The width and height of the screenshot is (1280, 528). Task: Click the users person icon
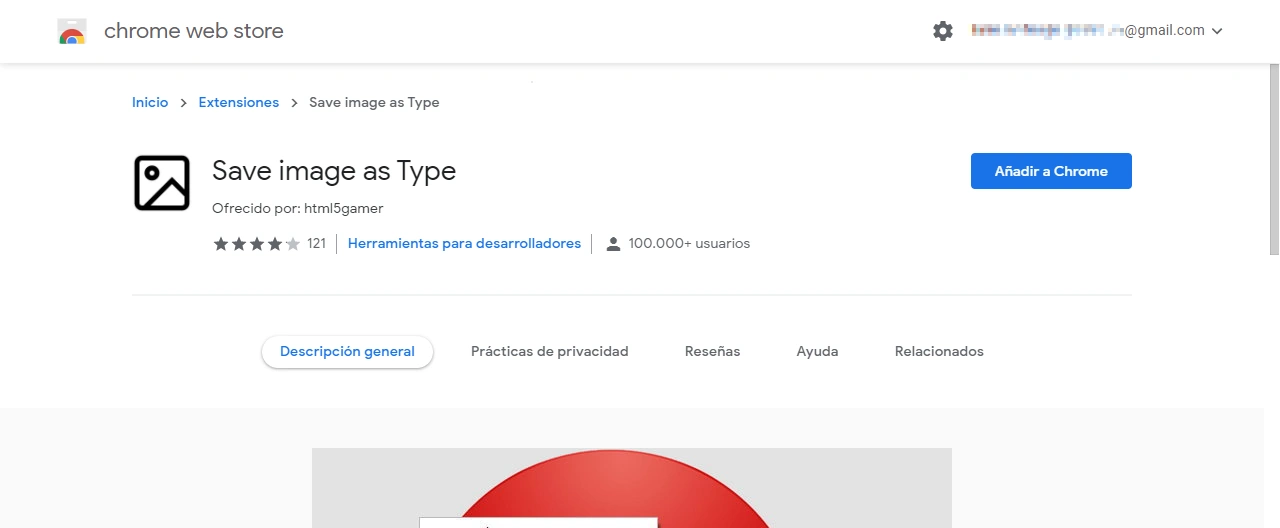click(x=613, y=244)
